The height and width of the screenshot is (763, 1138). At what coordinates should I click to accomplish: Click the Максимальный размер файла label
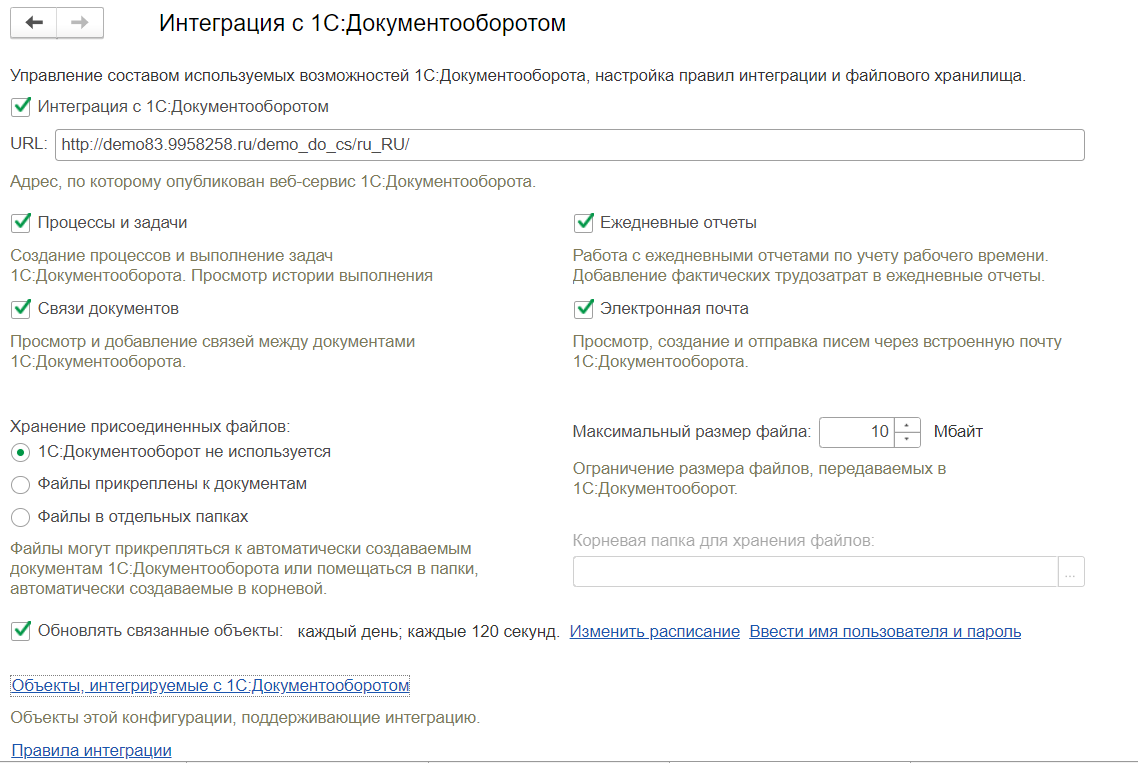coord(691,432)
